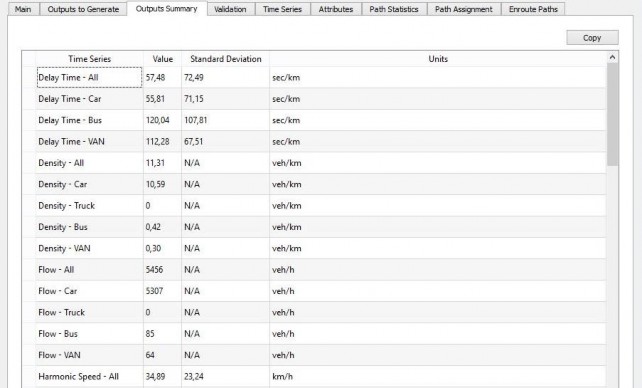Image resolution: width=642 pixels, height=388 pixels.
Task: Select the 'Flow - Car' row label
Action: coord(58,291)
